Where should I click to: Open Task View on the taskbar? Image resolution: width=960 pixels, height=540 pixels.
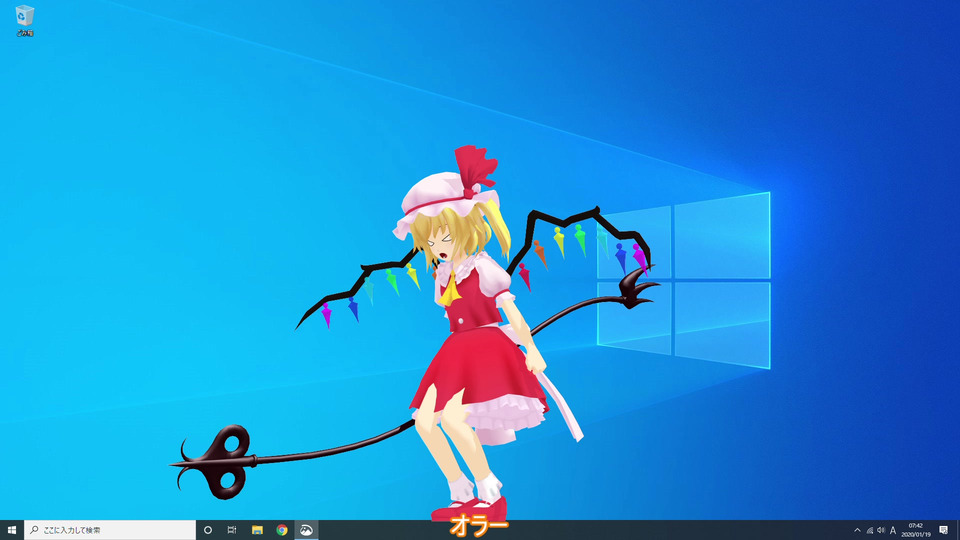(x=232, y=530)
